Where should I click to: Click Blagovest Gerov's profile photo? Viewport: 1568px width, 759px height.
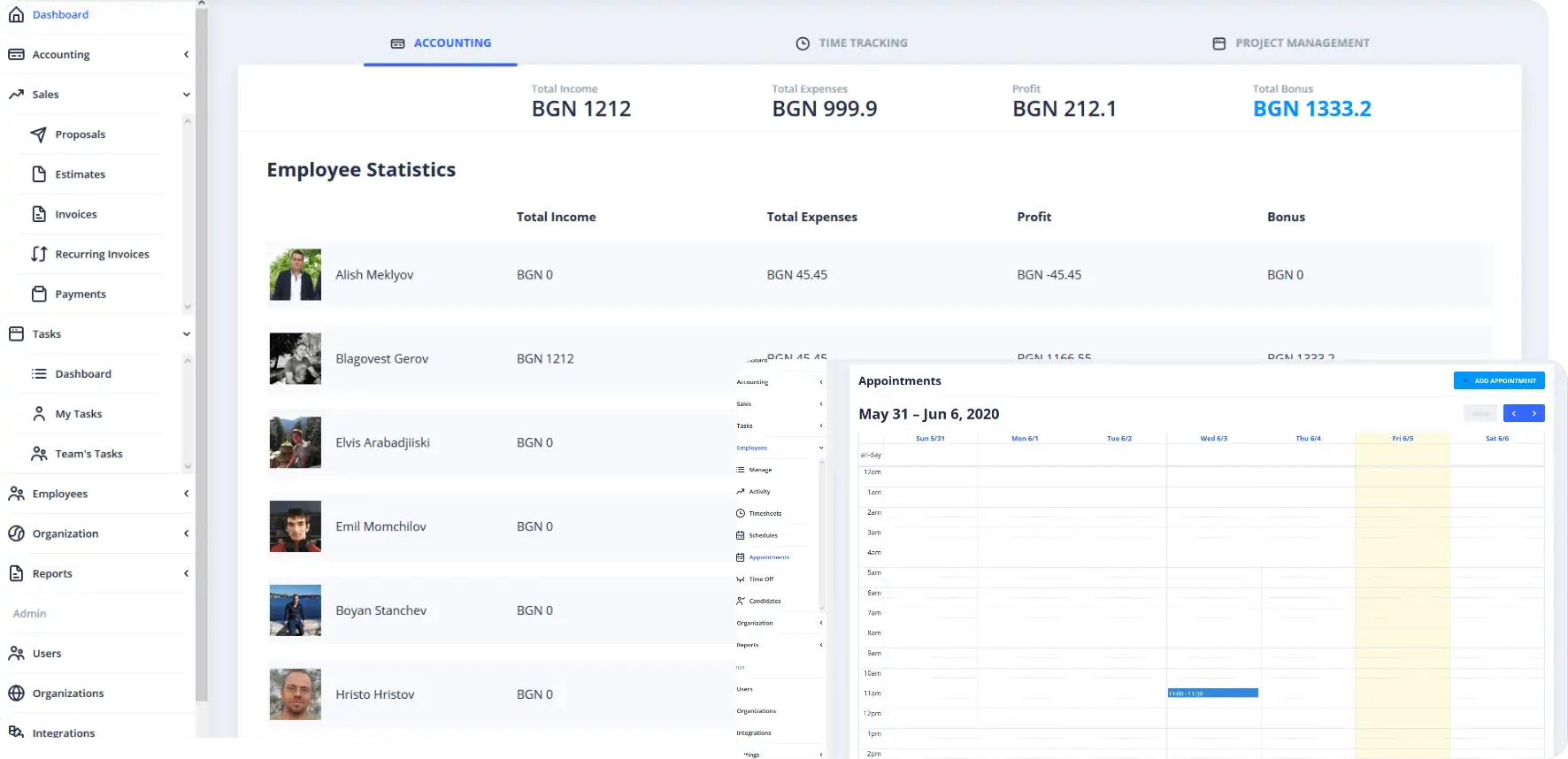[x=296, y=358]
